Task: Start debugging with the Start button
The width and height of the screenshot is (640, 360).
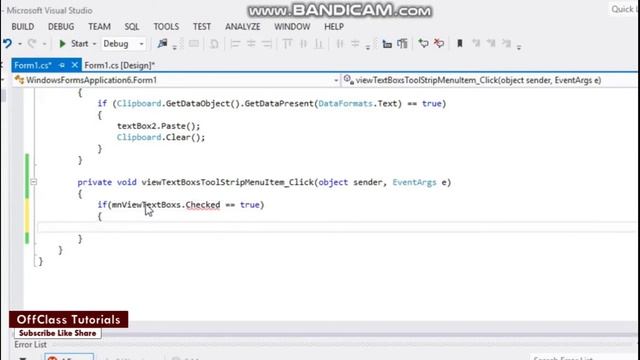Action: [x=73, y=43]
